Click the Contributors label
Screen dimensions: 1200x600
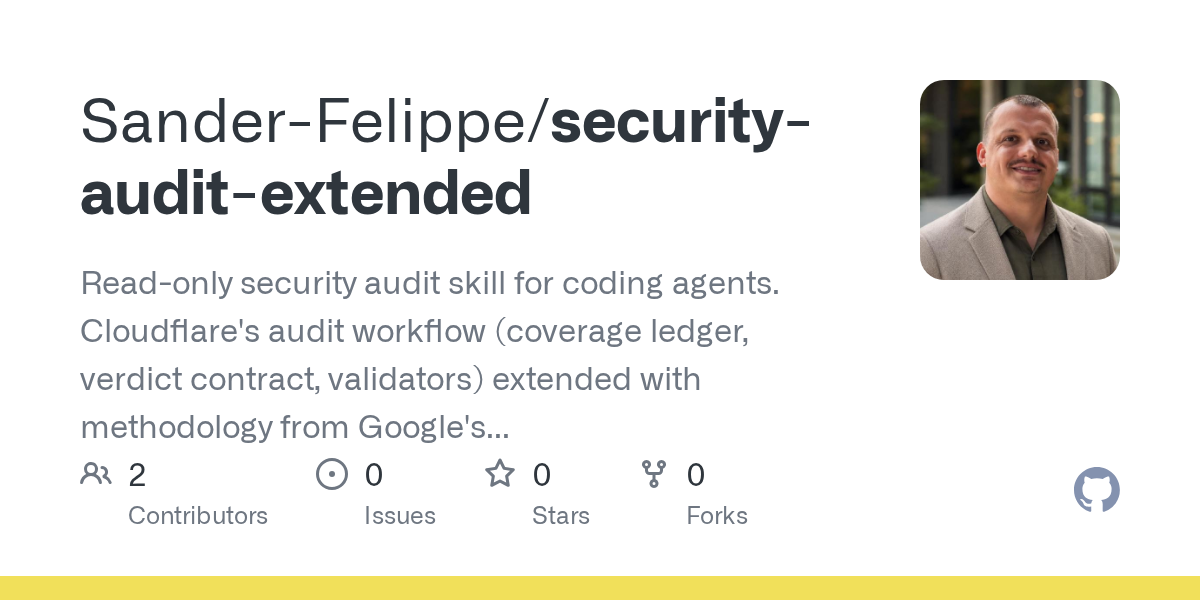[198, 516]
